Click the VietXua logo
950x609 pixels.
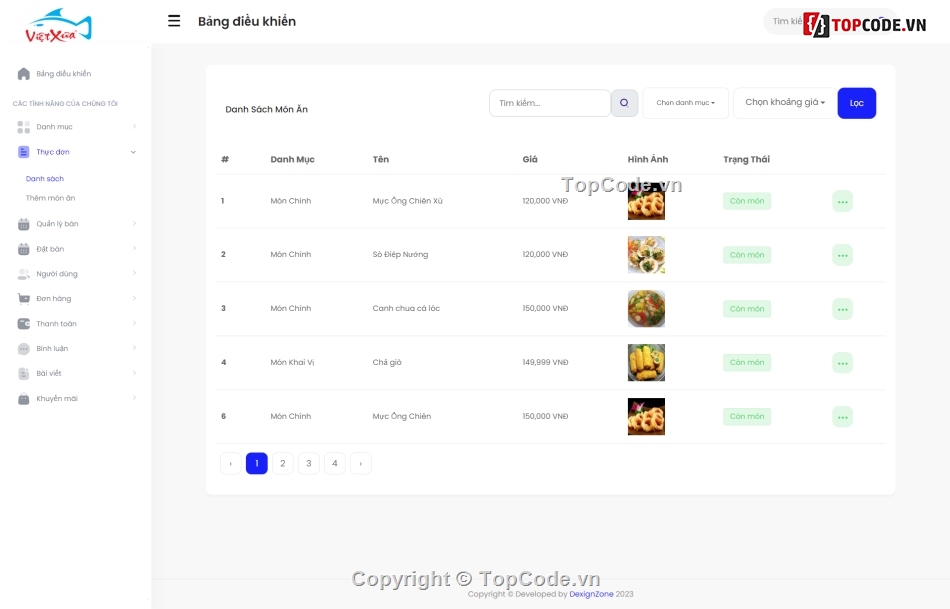coord(58,25)
